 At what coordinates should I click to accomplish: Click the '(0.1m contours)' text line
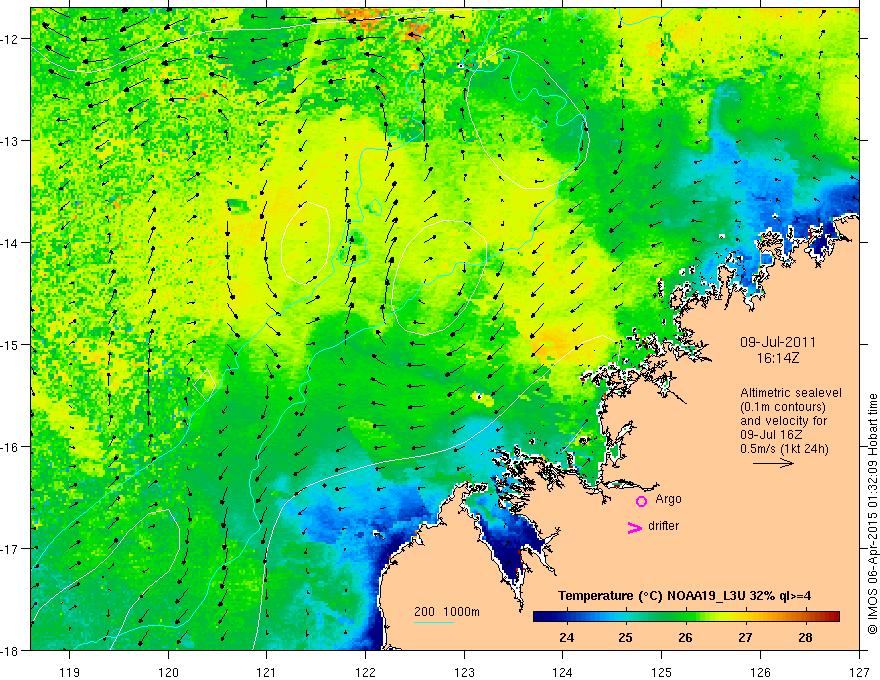(783, 407)
